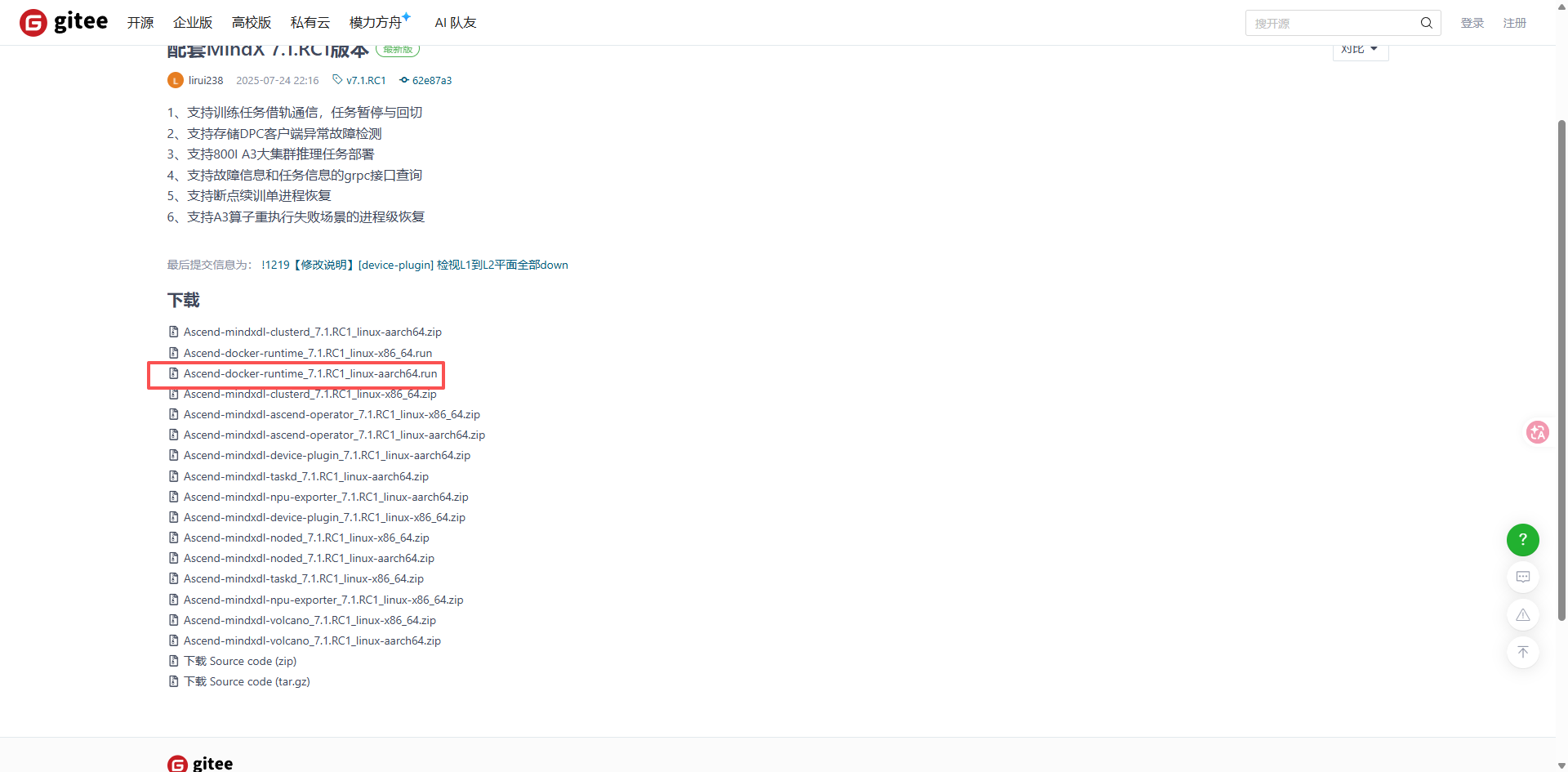Click file icon for Source code (zip)
Screen dimensions: 1568x772
[173, 661]
